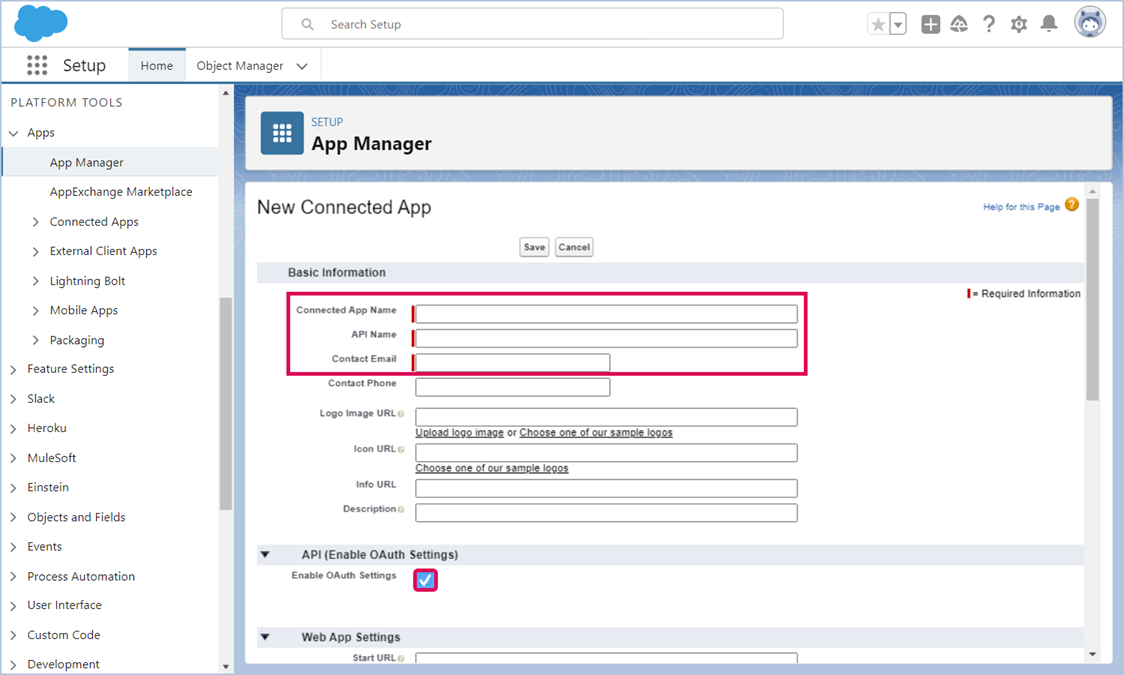Click the Salesforce cloud logo
Image resolution: width=1124 pixels, height=675 pixels.
41,23
